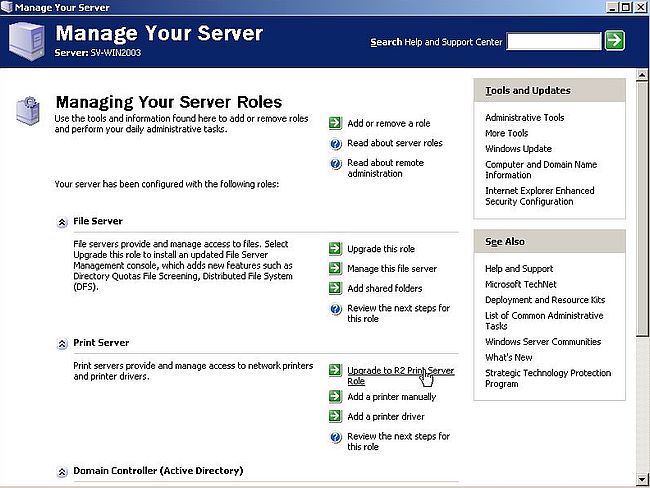
Task: Click the scrollbar up arrow
Action: (x=642, y=75)
